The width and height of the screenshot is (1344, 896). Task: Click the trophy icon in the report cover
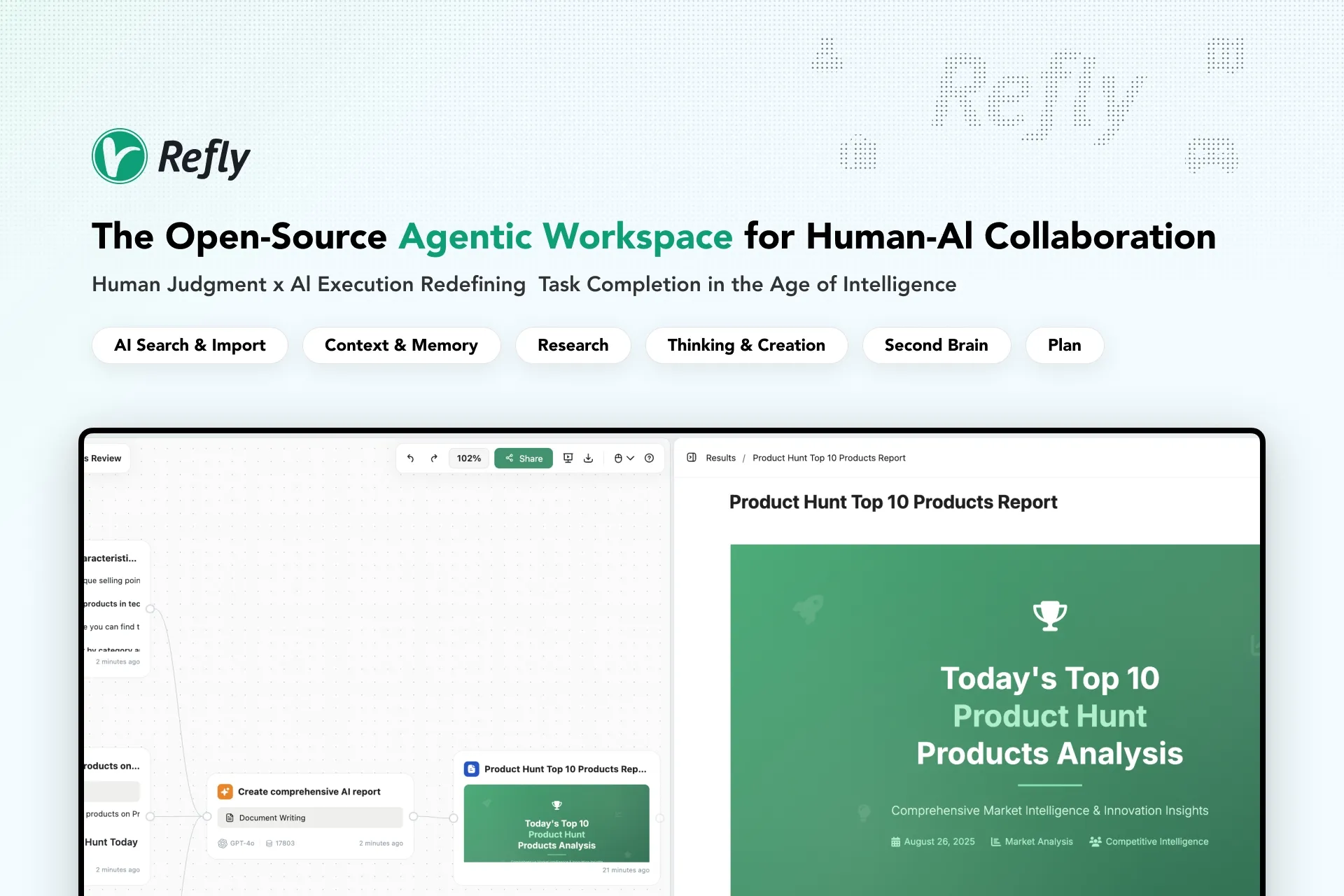[1050, 616]
